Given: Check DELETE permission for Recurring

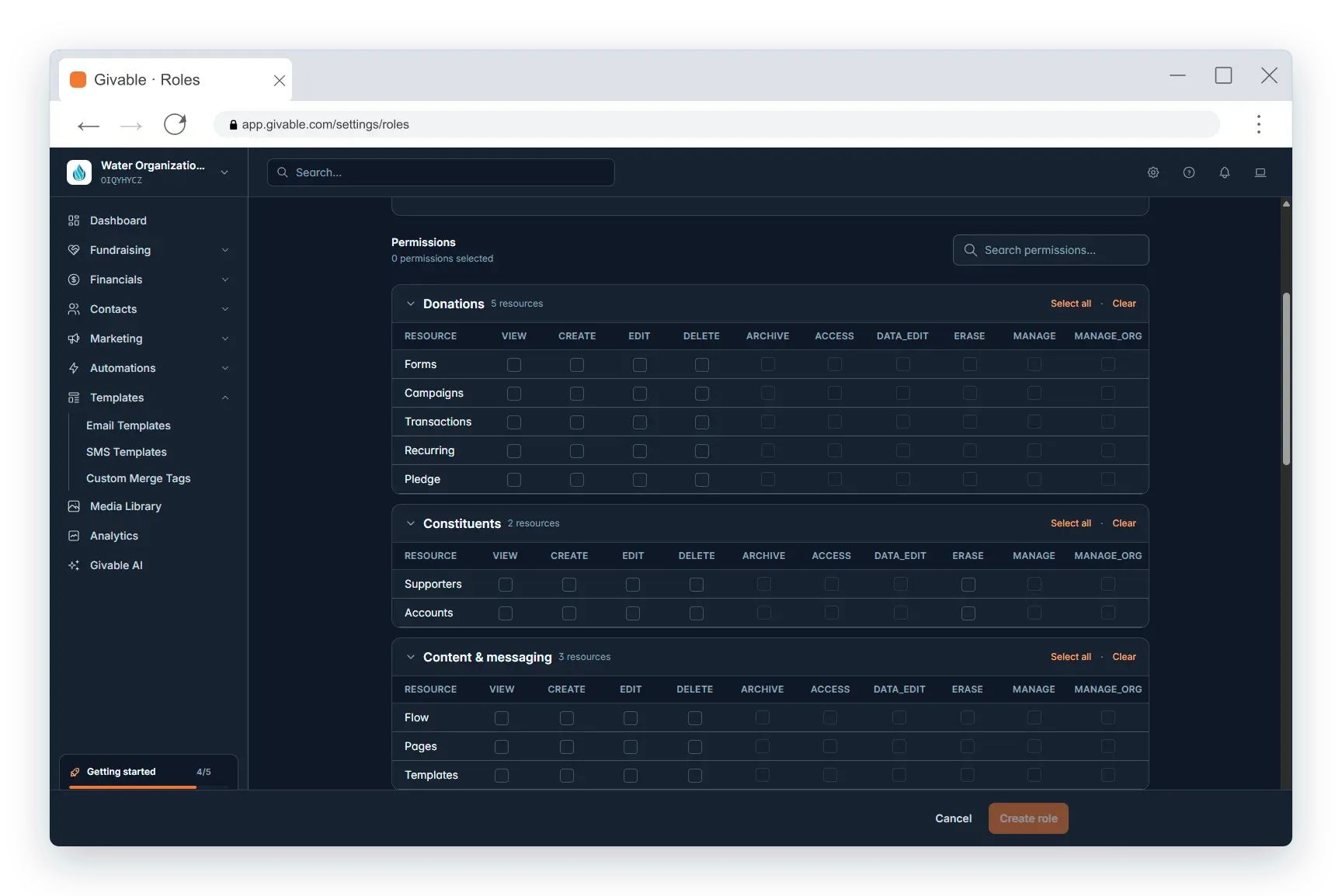Looking at the screenshot, I should coord(702,451).
